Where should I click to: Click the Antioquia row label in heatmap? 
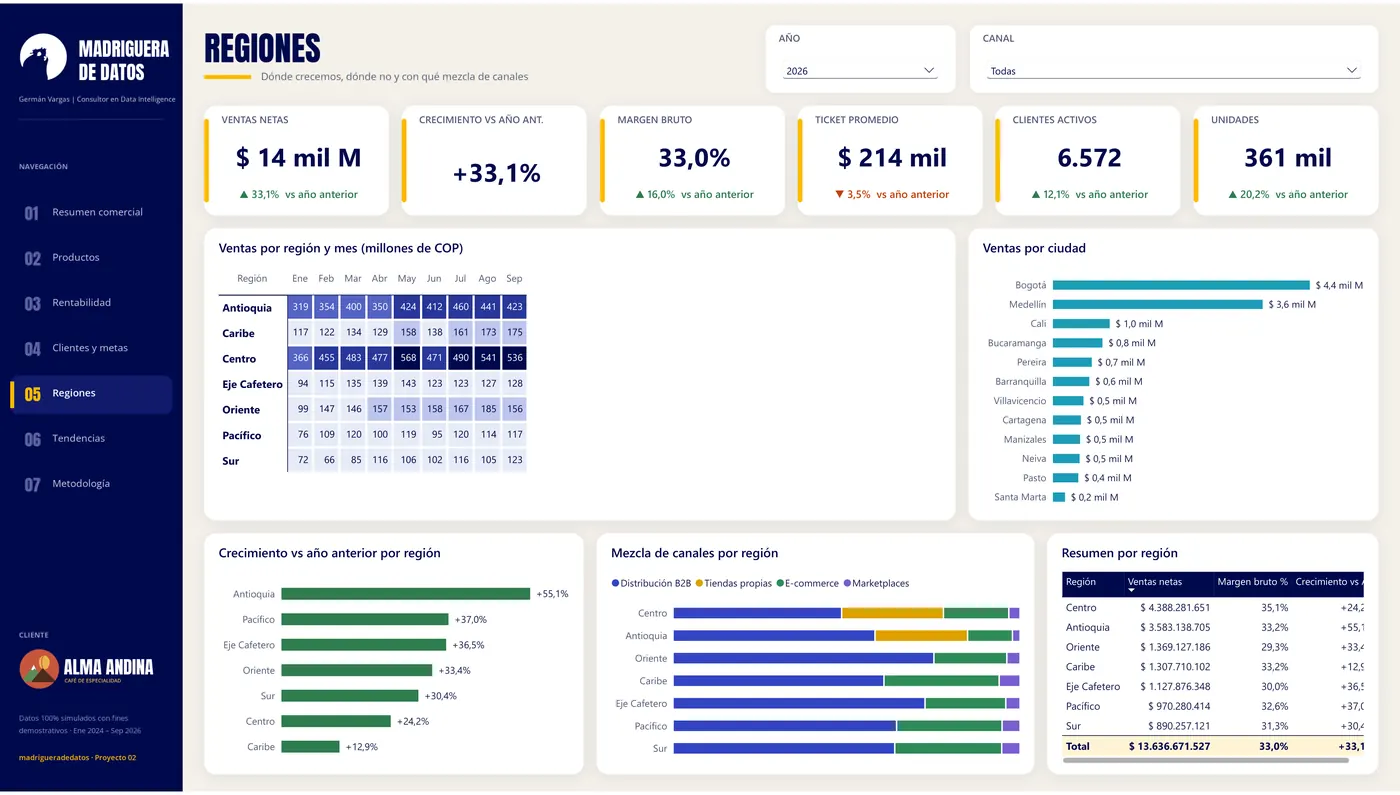pyautogui.click(x=247, y=308)
